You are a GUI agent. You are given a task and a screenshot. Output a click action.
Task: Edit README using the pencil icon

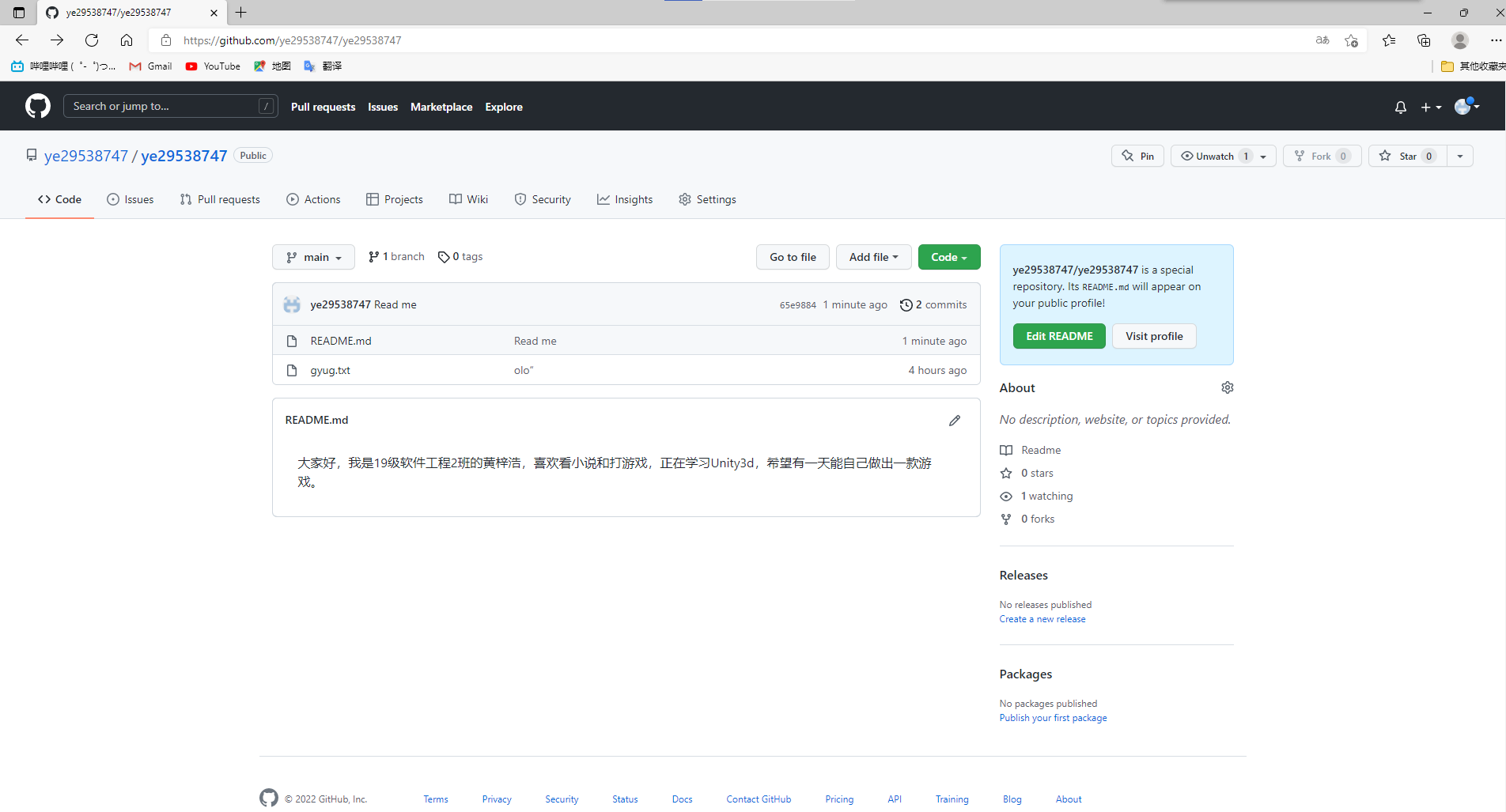pyautogui.click(x=955, y=421)
